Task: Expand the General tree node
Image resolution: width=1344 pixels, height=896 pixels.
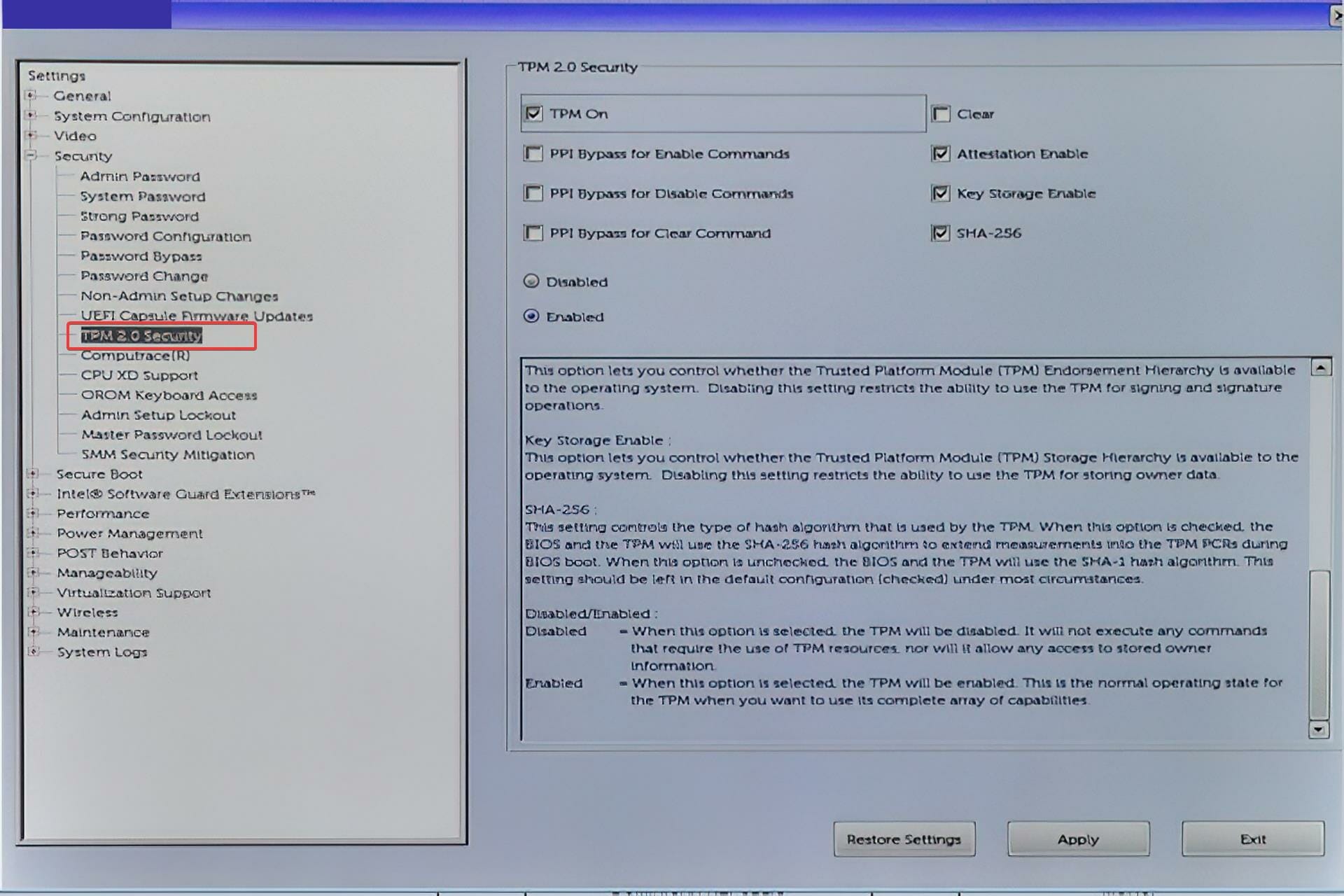Action: point(30,95)
